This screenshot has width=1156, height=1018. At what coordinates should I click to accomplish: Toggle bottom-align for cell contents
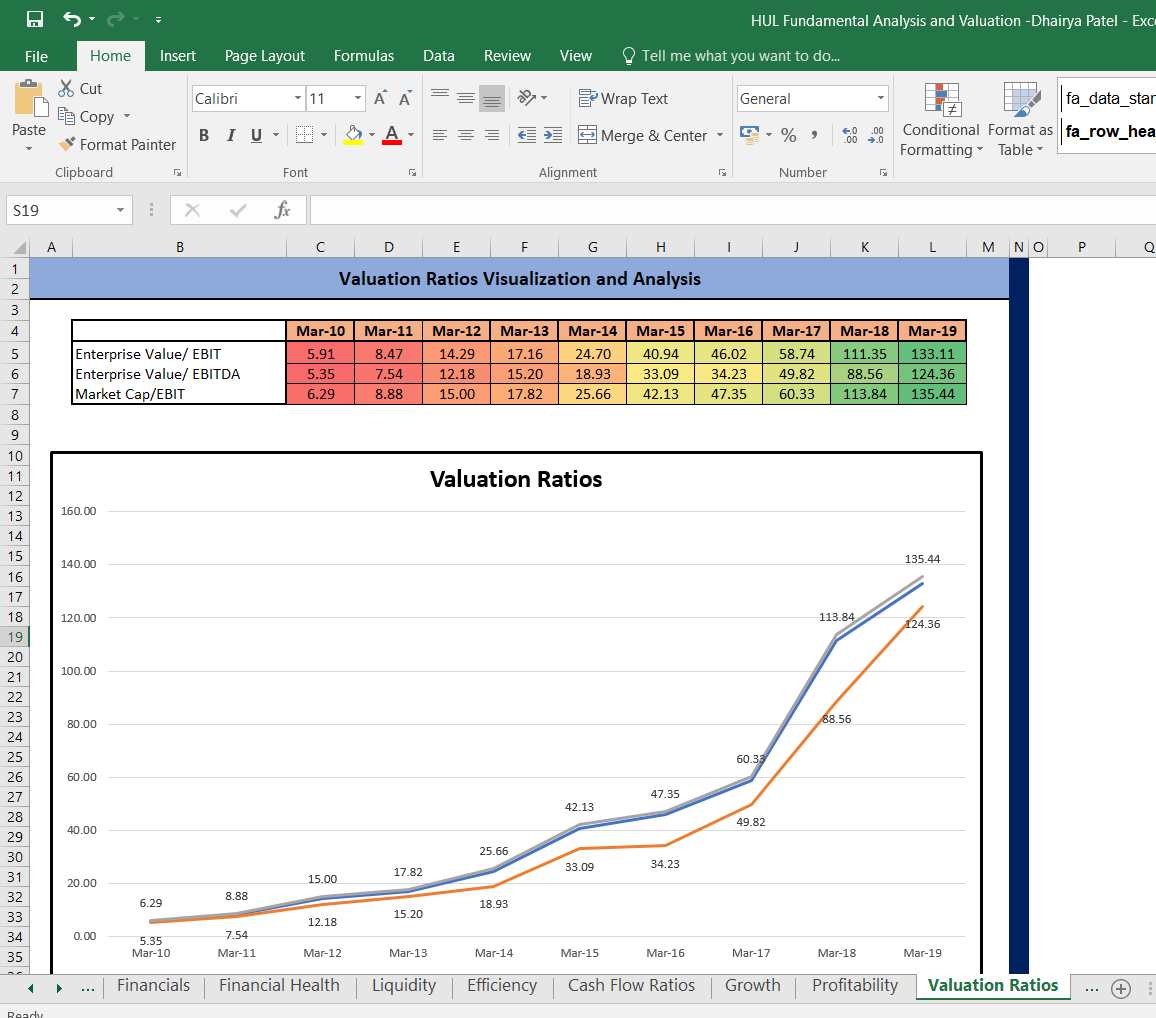(492, 97)
